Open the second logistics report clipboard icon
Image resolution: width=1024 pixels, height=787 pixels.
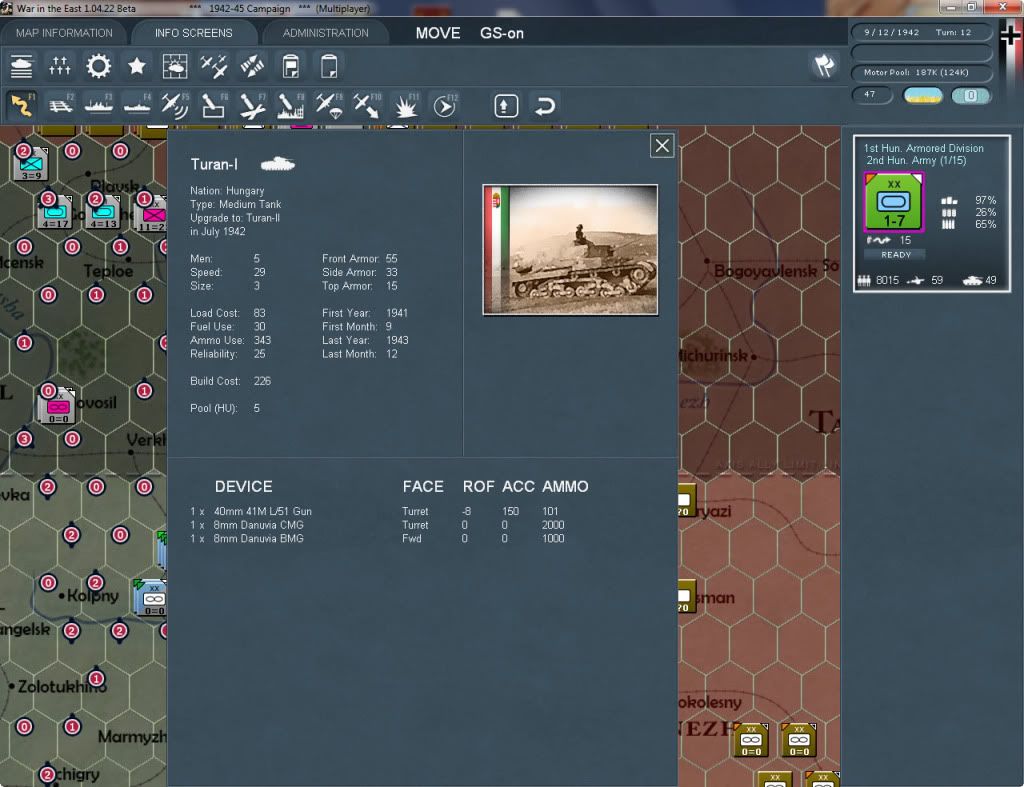329,66
